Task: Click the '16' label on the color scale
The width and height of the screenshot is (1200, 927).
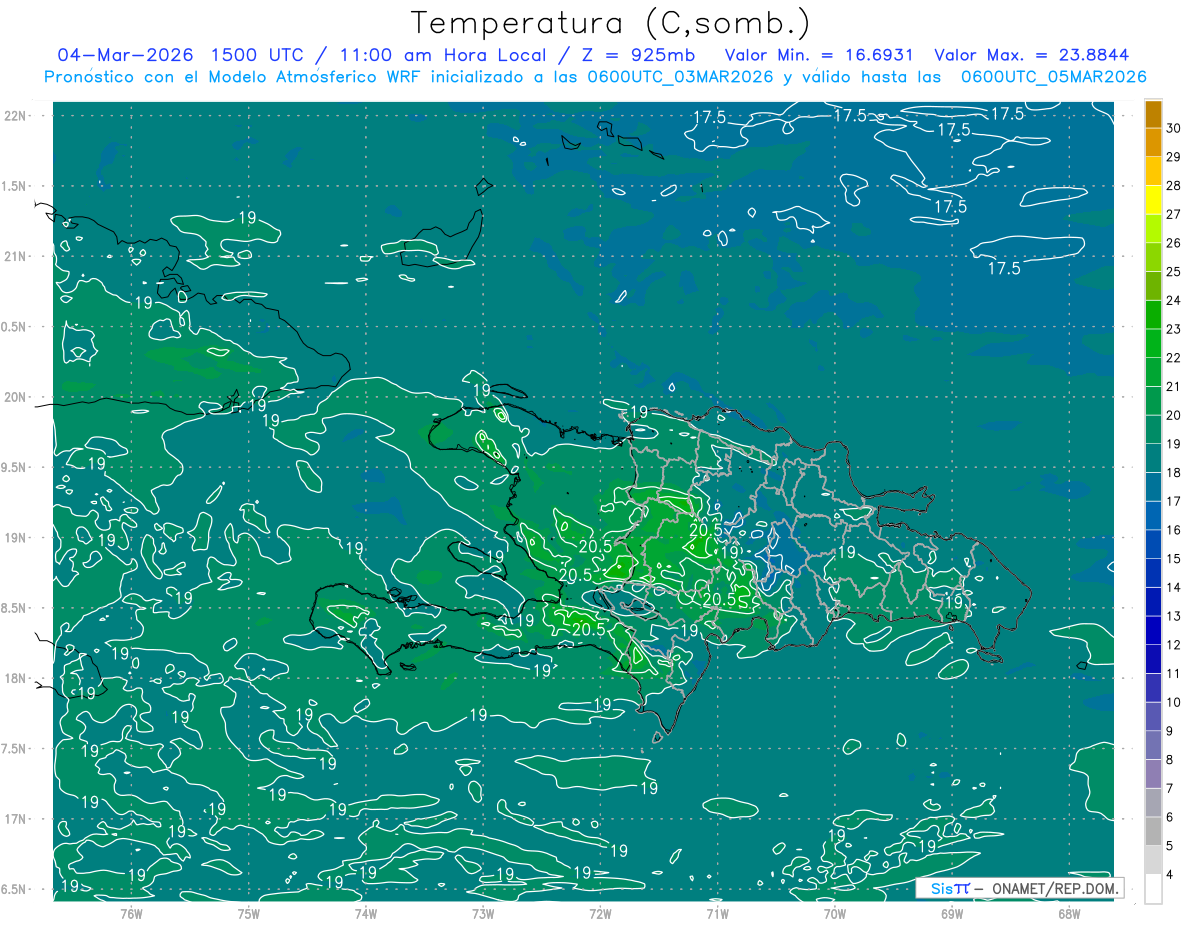Action: coord(1174,530)
